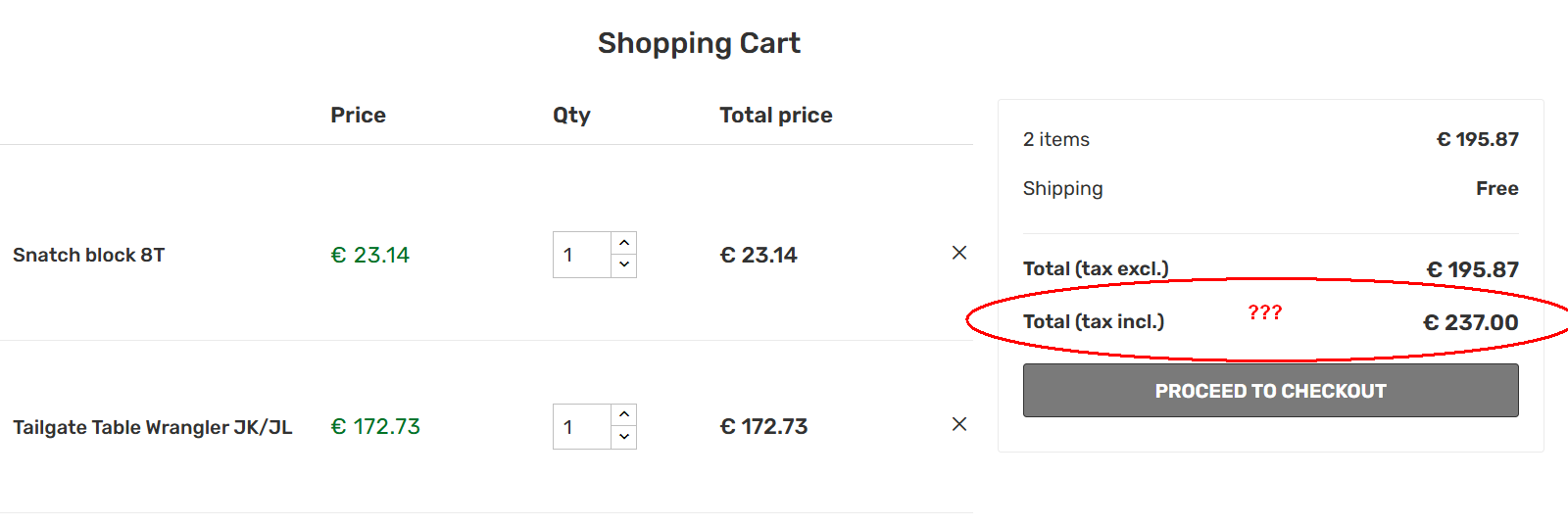Remove Tailgate Table Wrangler from the cart

[959, 424]
